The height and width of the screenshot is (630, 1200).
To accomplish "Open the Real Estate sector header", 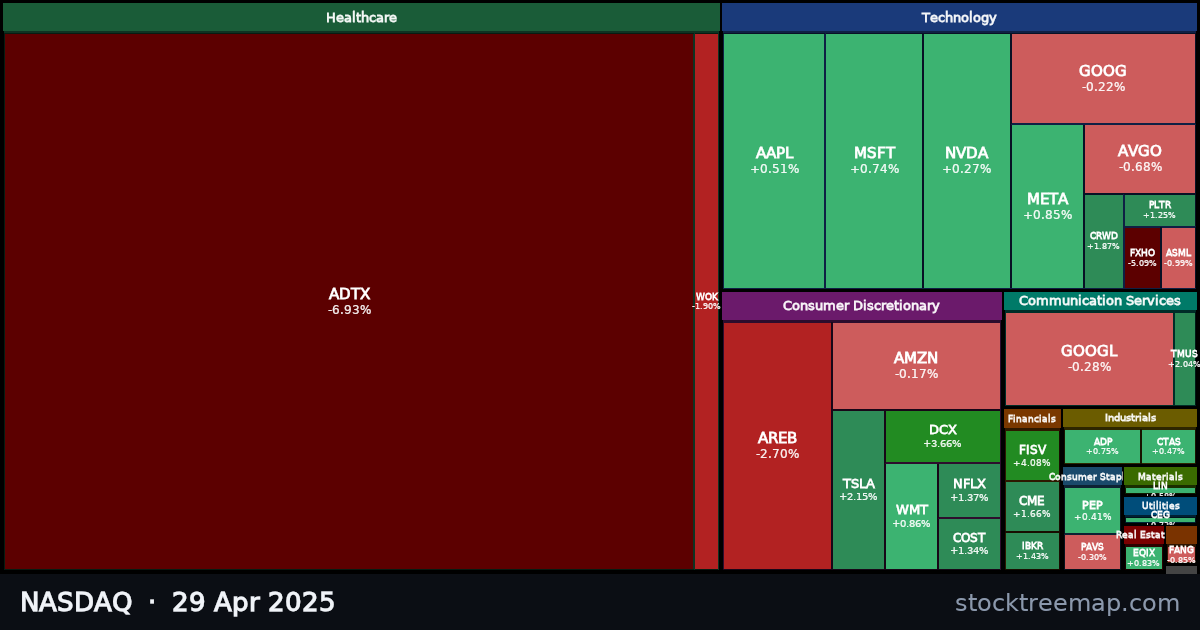I will click(1143, 535).
